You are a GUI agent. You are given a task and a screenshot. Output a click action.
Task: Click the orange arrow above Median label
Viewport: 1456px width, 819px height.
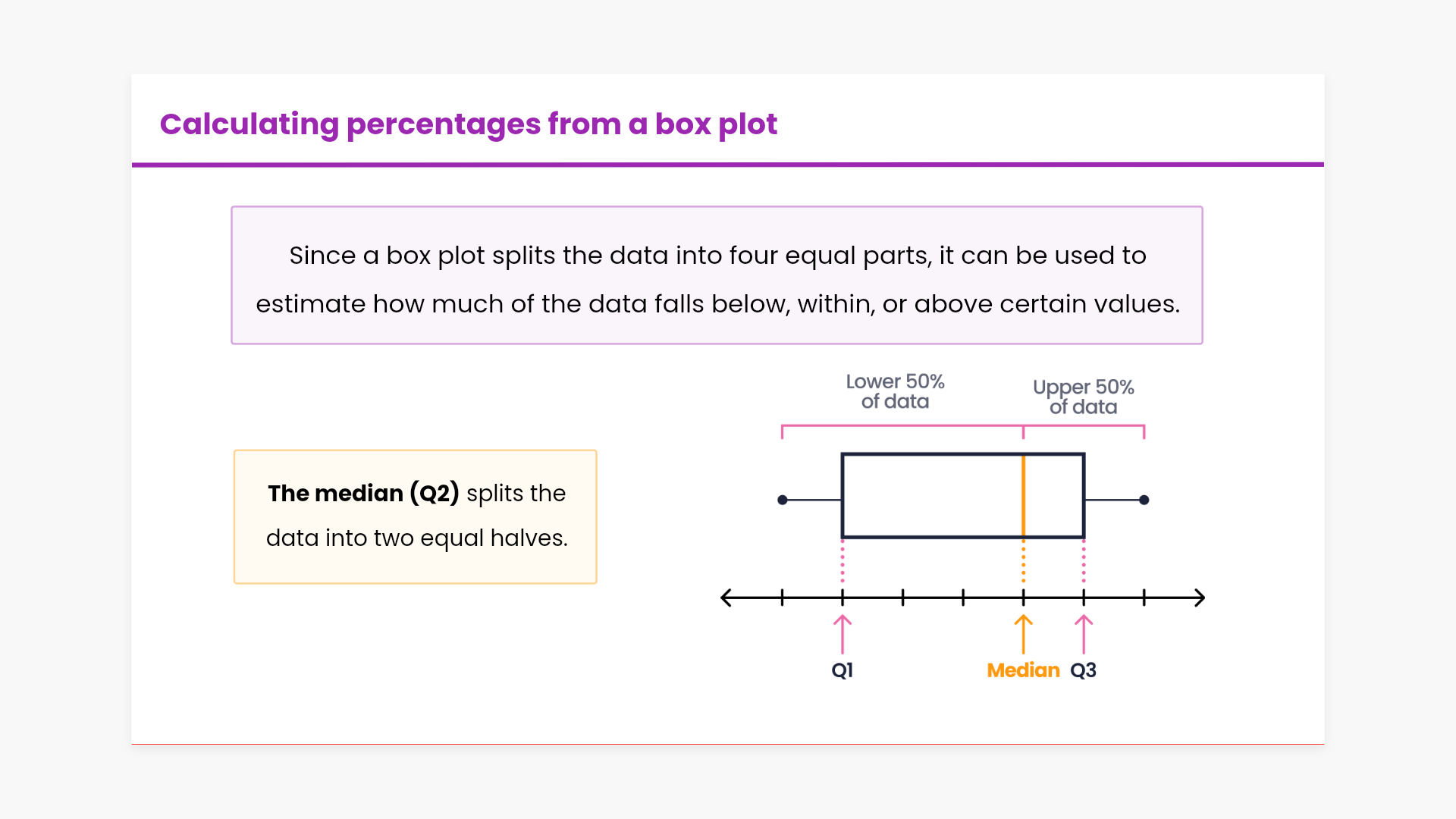click(1024, 634)
